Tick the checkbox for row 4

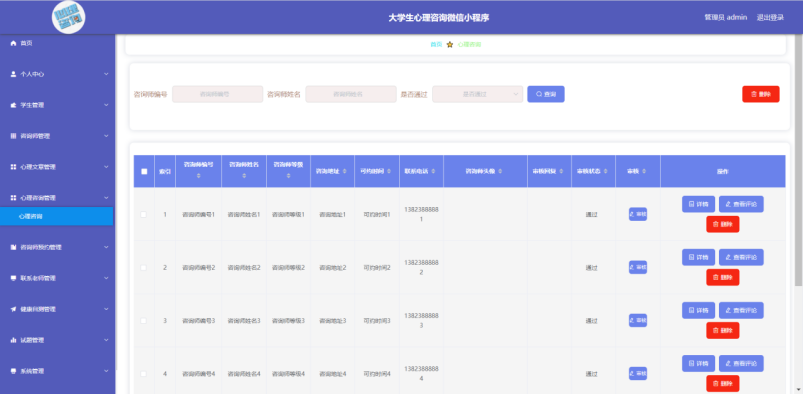[143, 374]
